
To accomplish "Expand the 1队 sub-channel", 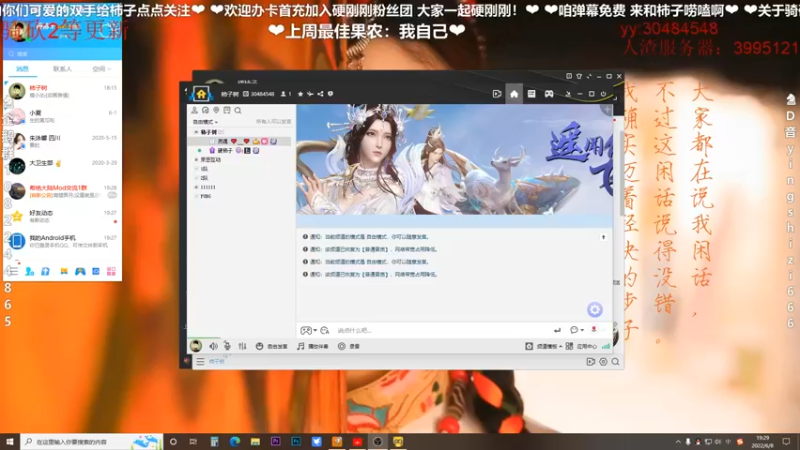I will point(196,169).
